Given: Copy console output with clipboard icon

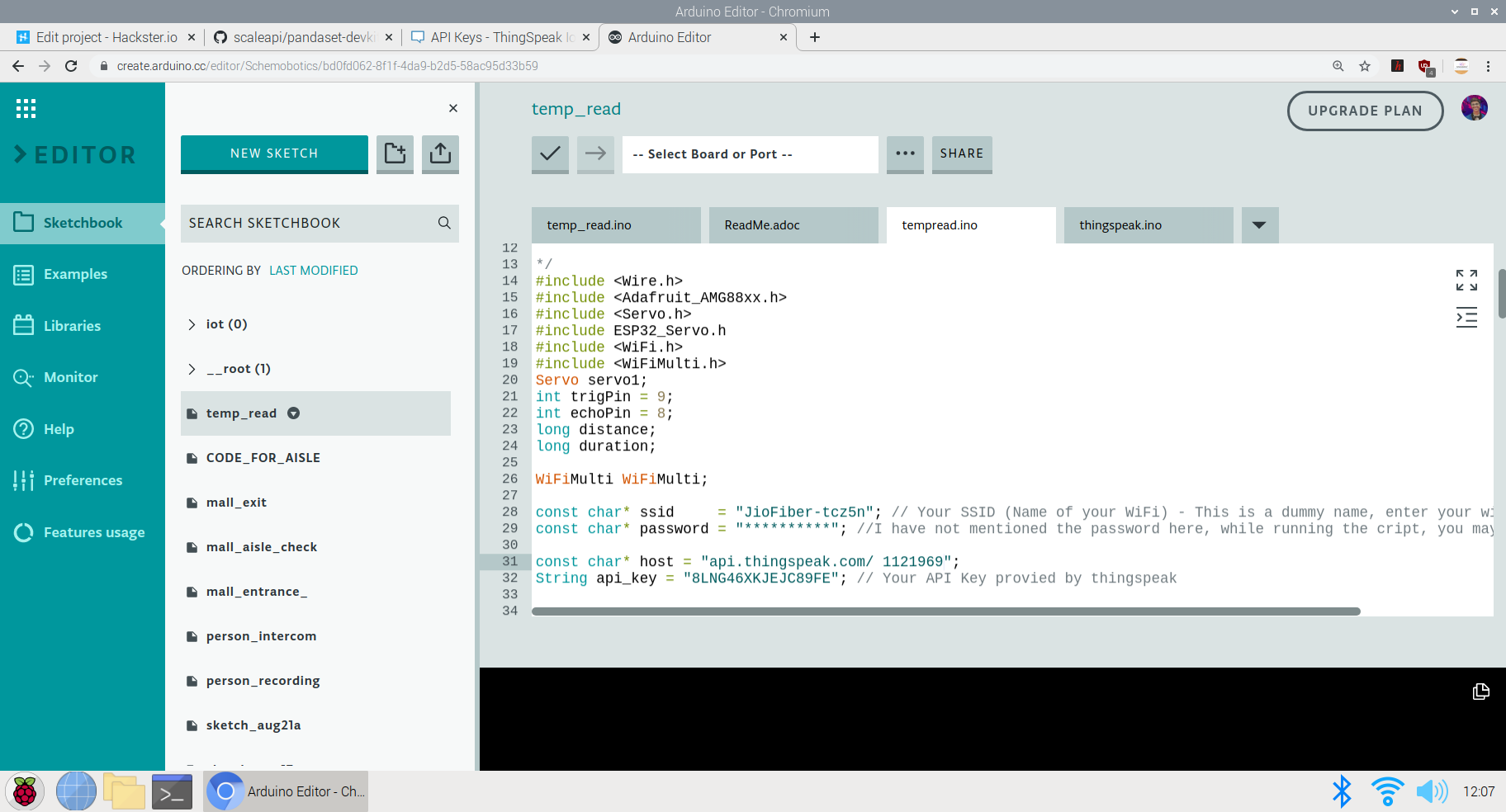Looking at the screenshot, I should [1480, 692].
